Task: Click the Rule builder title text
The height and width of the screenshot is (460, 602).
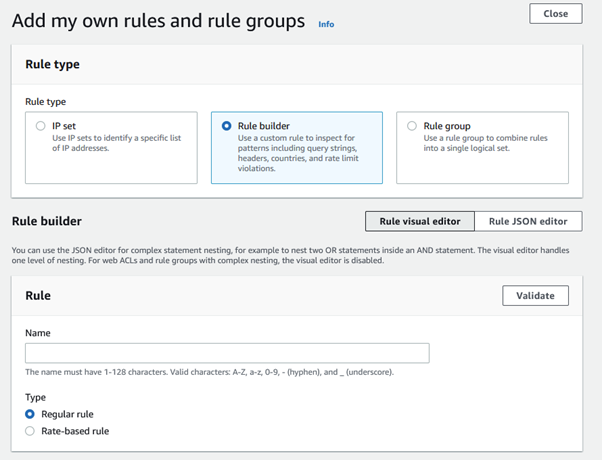Action: (x=263, y=126)
